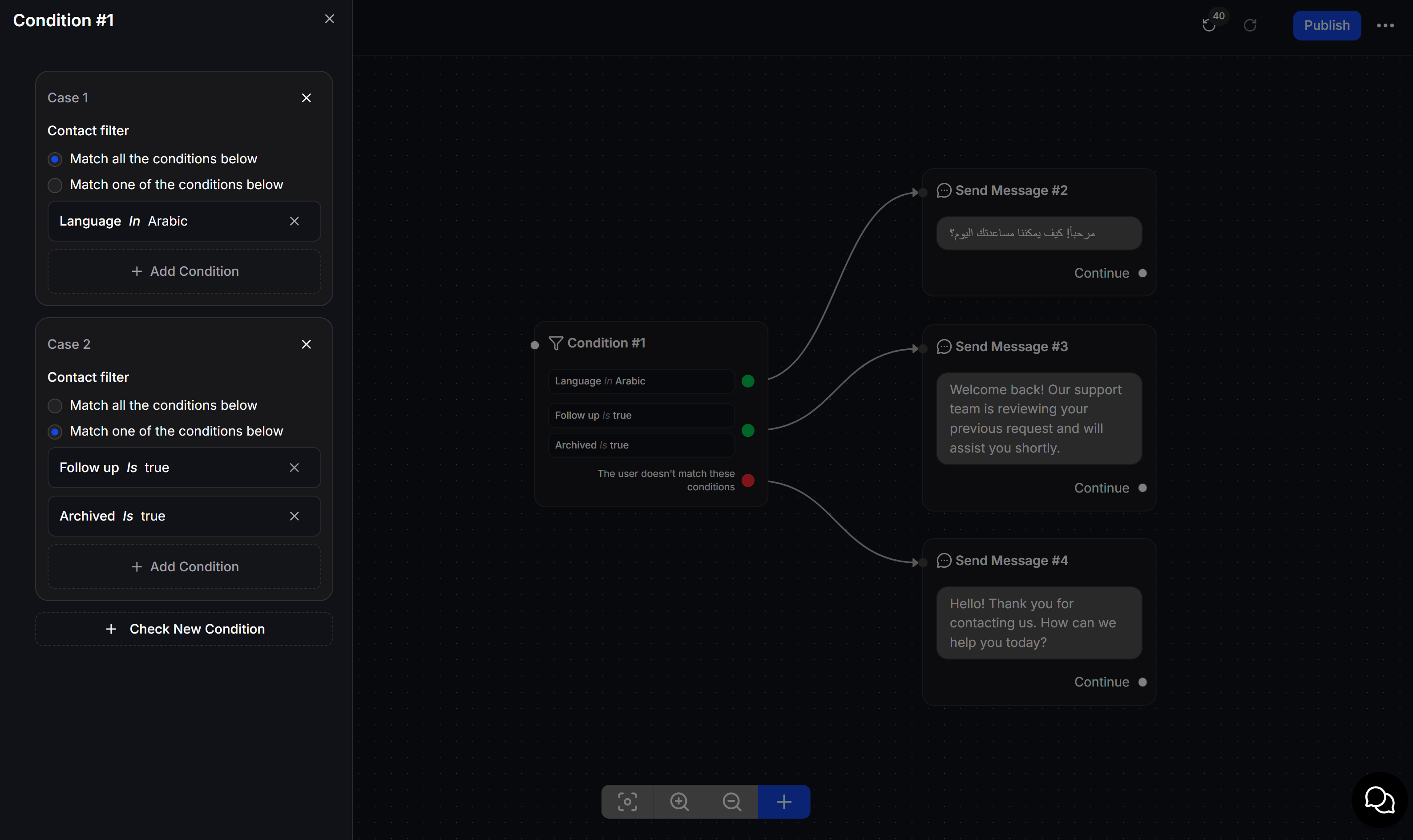Click the Send Message #4 chat icon

point(944,561)
